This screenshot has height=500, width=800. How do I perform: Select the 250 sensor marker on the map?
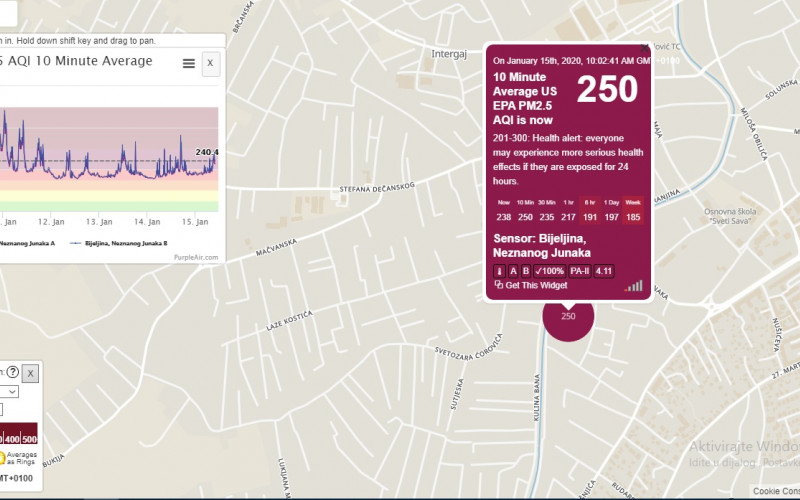568,316
